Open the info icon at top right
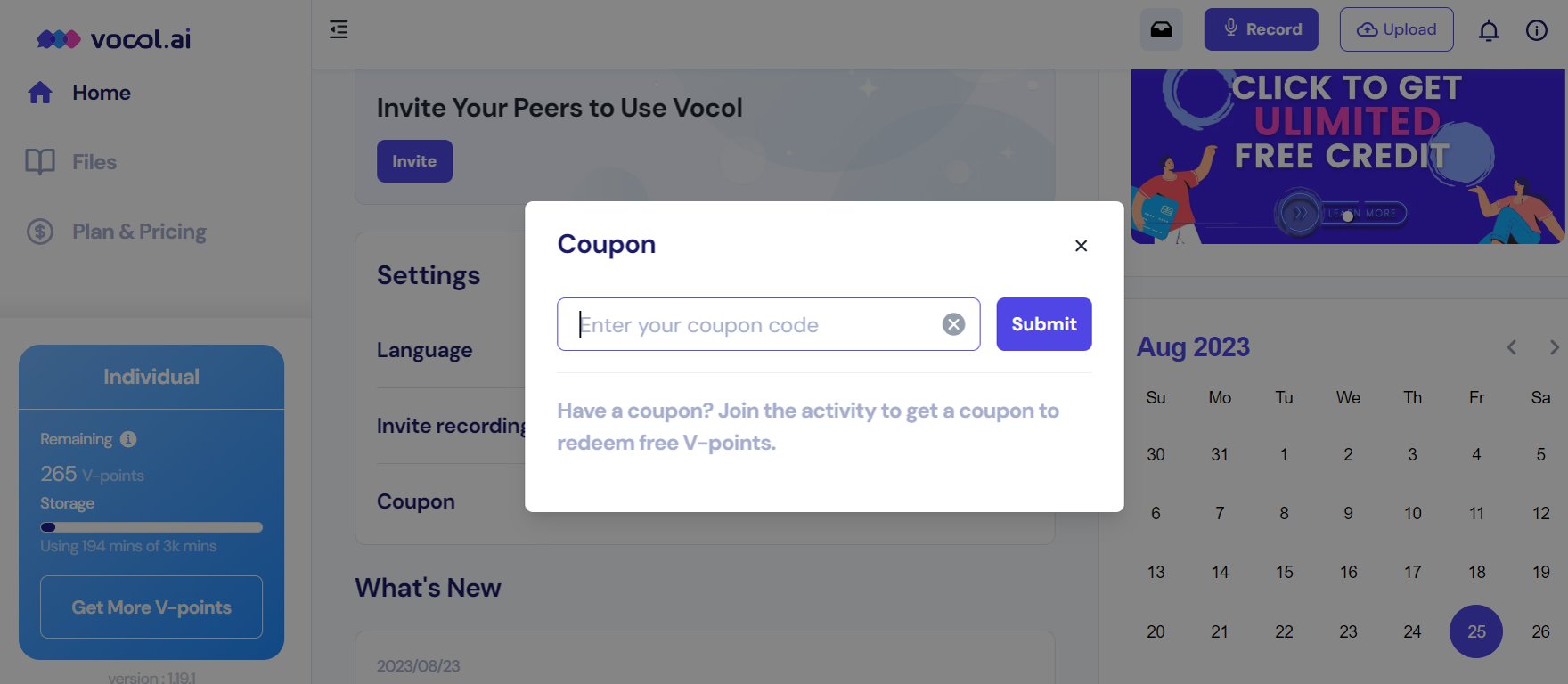 (1536, 29)
